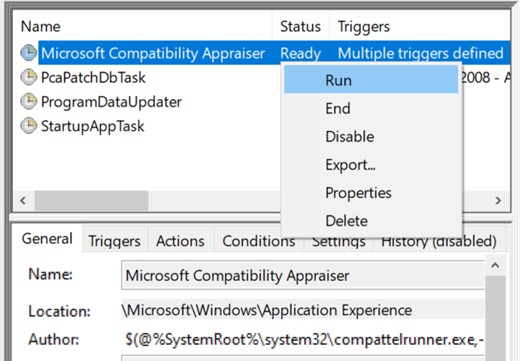Choose Delete from the context menu
This screenshot has width=520, height=361.
point(371,221)
